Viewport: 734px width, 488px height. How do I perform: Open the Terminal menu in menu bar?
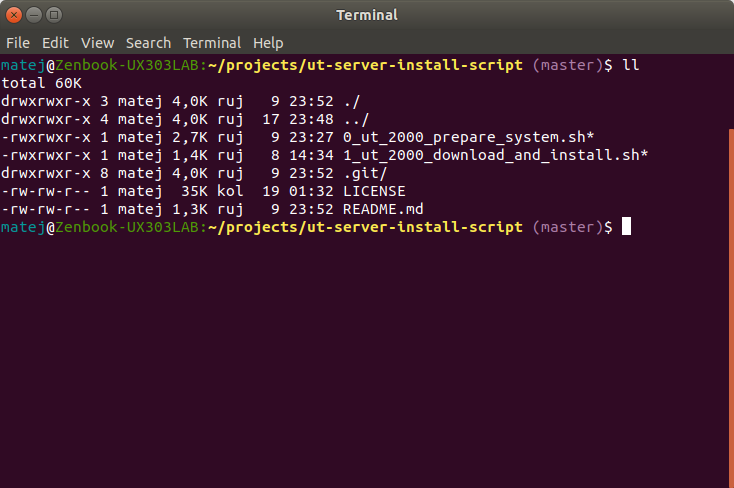click(212, 43)
